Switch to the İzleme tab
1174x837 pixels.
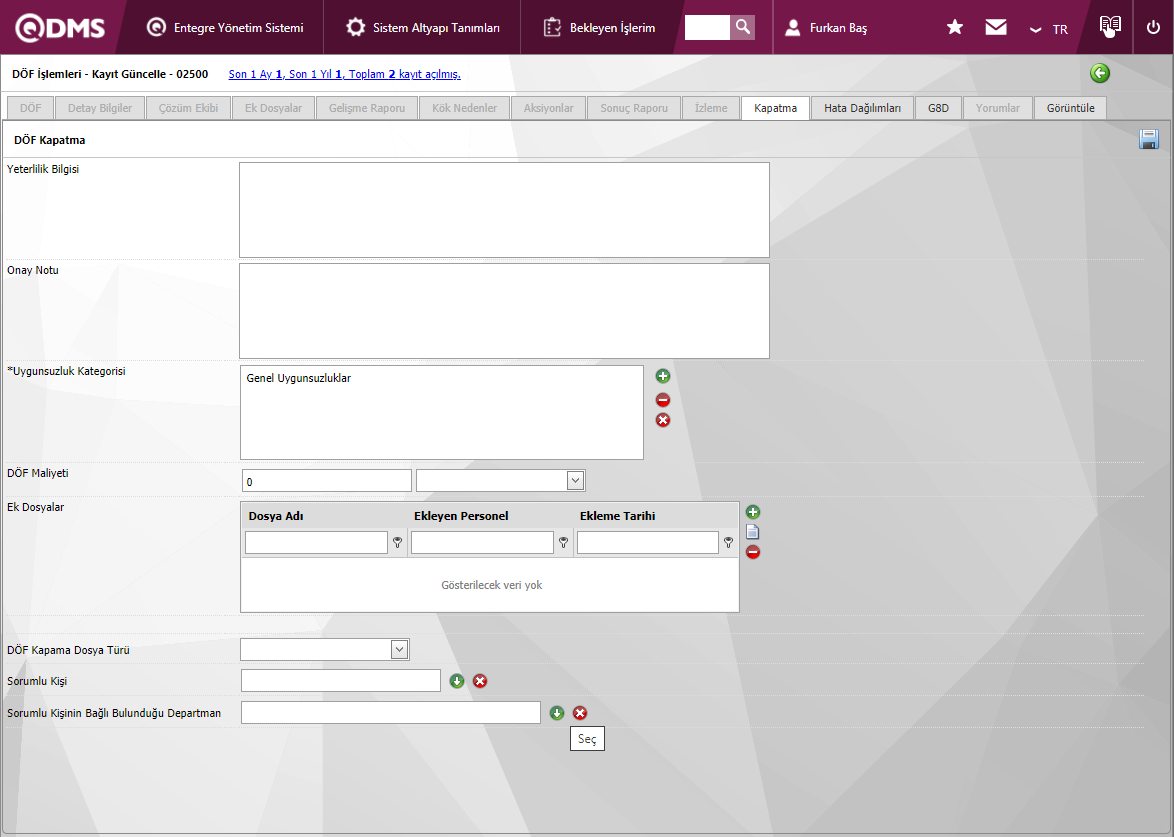pyautogui.click(x=711, y=108)
